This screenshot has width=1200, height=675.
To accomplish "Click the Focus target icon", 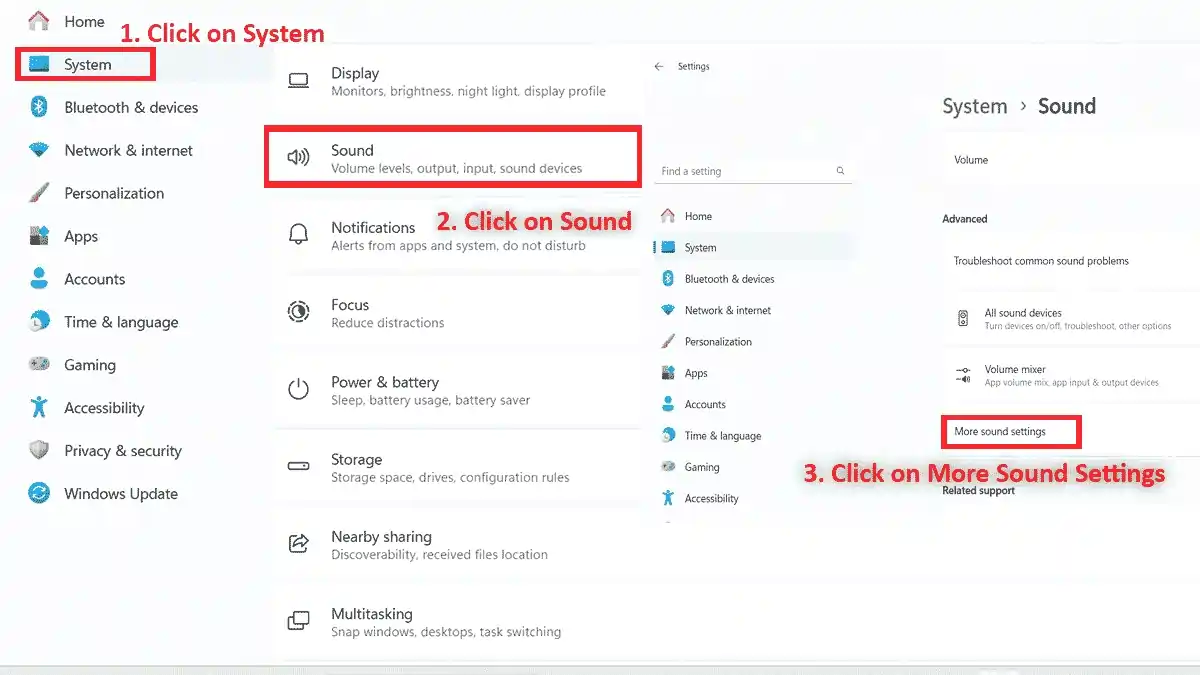I will click(x=298, y=312).
